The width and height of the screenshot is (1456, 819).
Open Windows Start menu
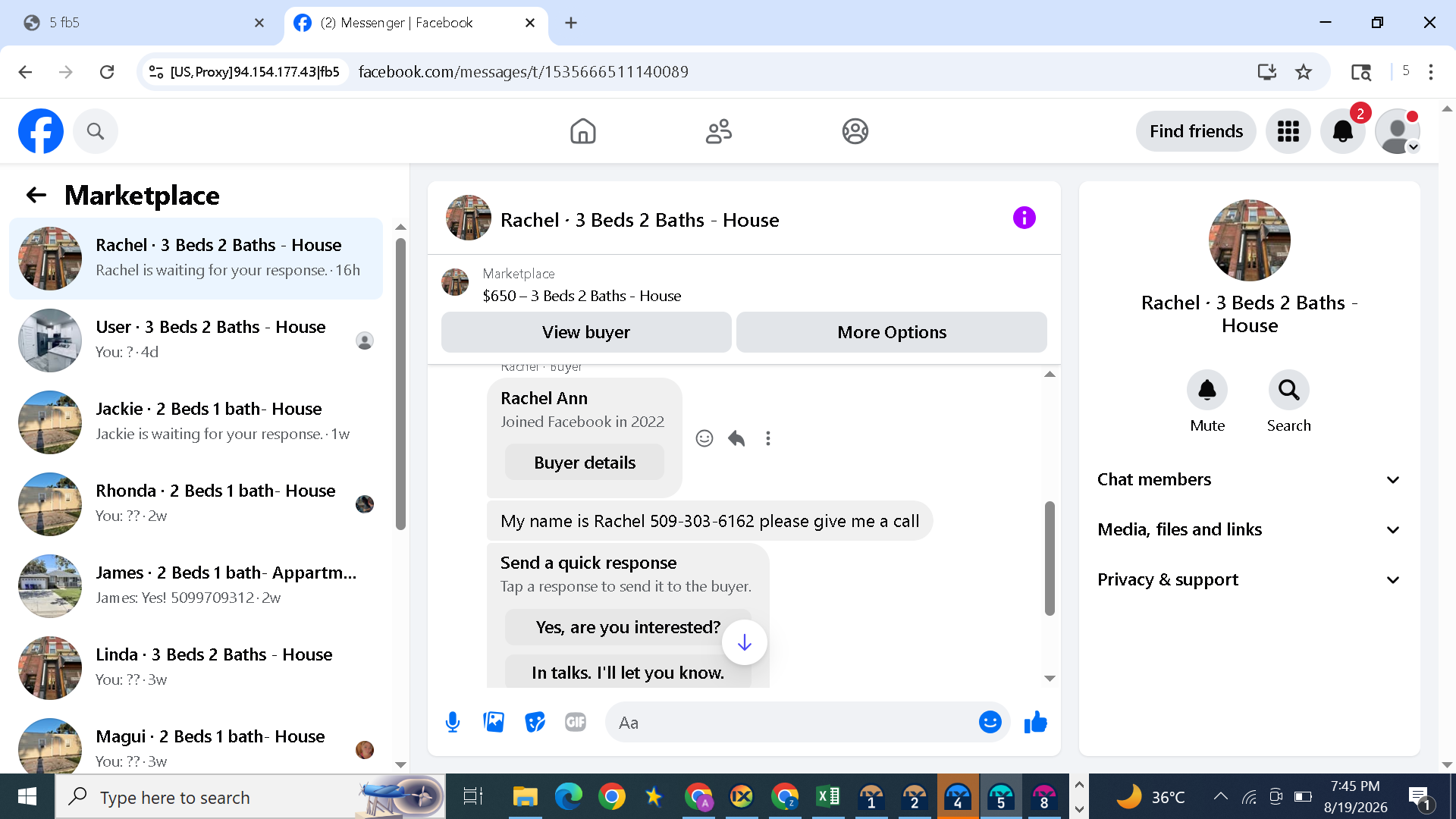[27, 796]
